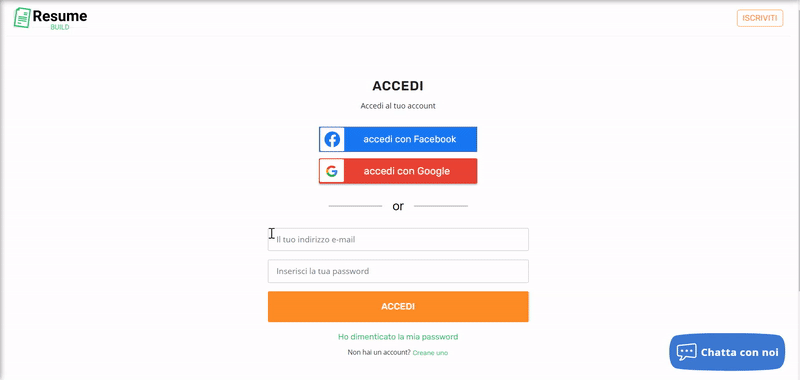Click the divider line left of or
The height and width of the screenshot is (380, 800).
[x=355, y=206]
